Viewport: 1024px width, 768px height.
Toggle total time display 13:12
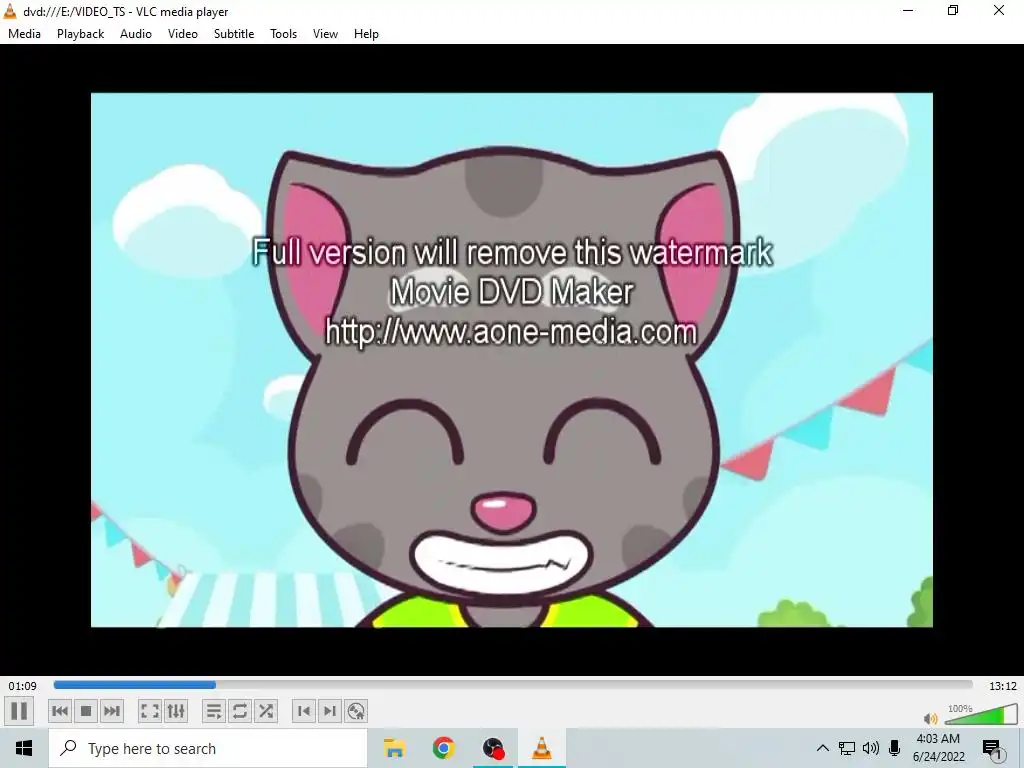pos(1002,686)
